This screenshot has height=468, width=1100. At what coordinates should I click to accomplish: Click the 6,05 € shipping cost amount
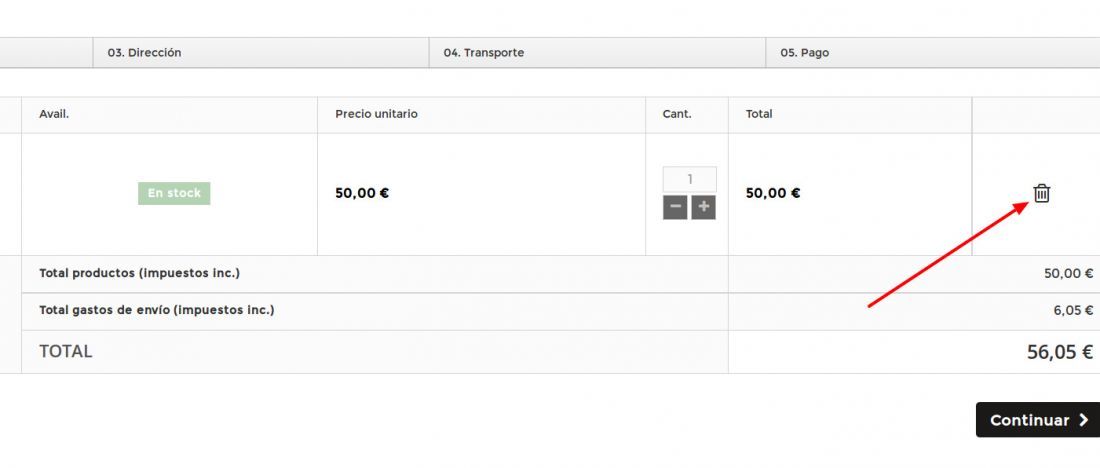coord(1073,310)
